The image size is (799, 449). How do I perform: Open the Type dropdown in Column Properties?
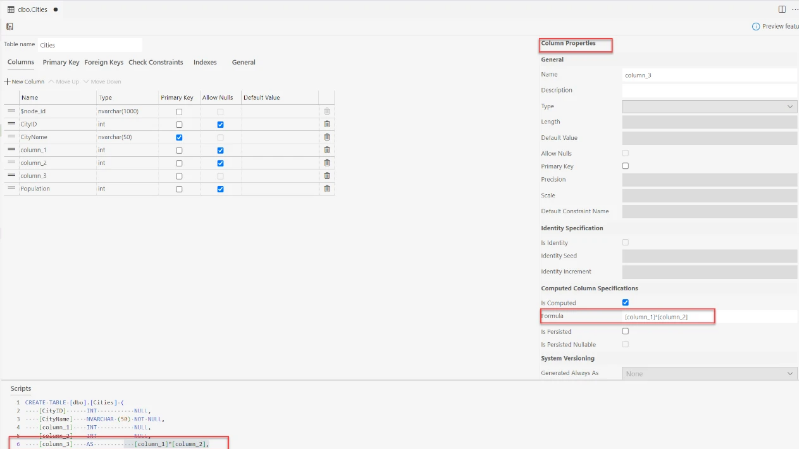coord(709,107)
